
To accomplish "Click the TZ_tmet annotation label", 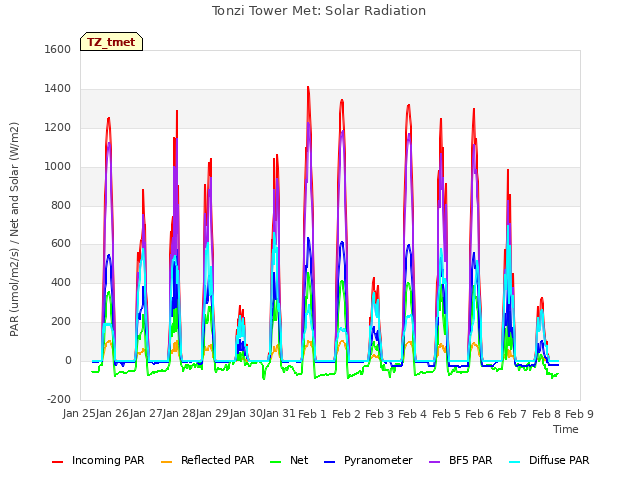I will 111,42.
